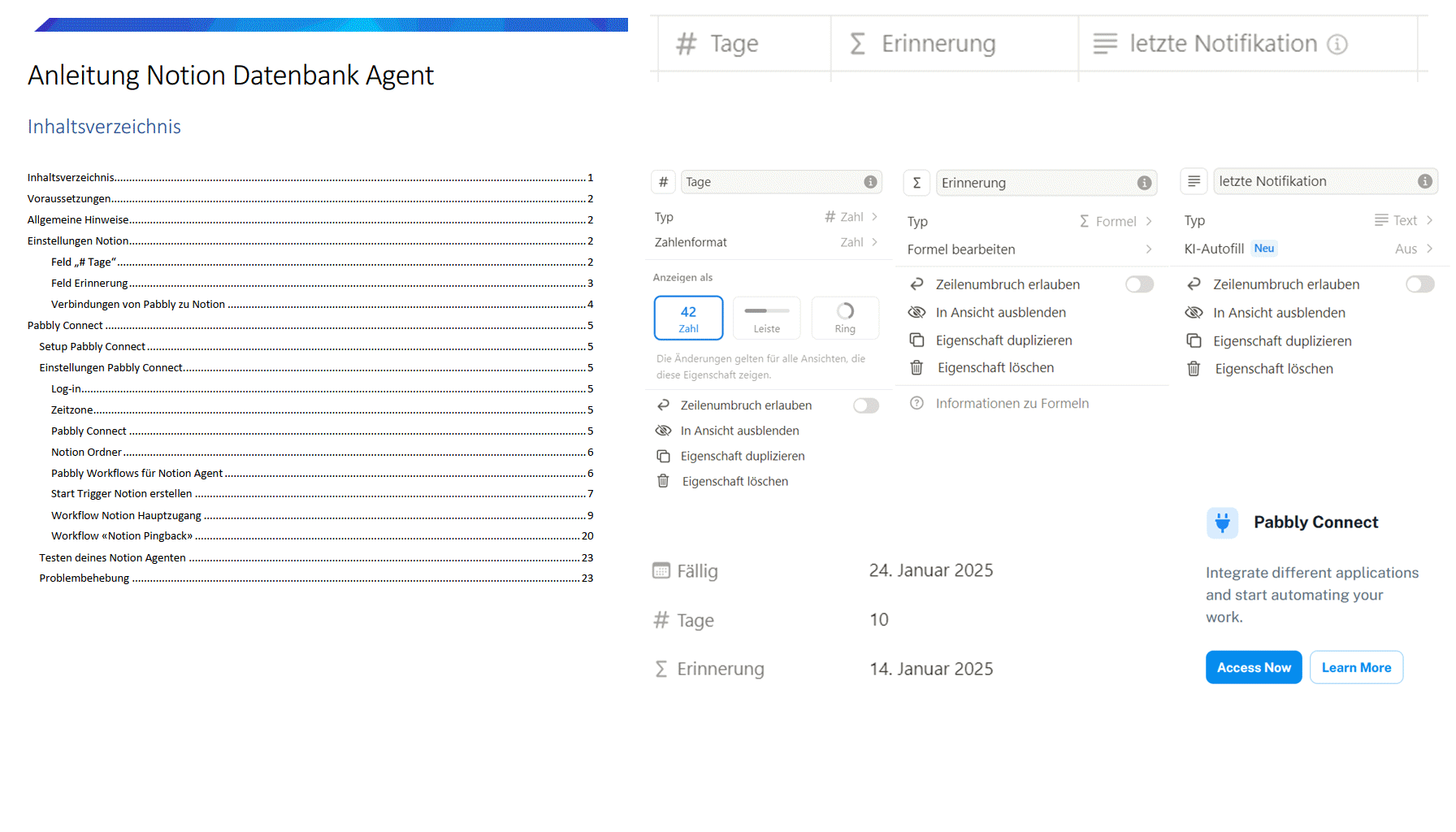
Task: Click the Erinnerung date 14. Januar 2025
Action: point(931,669)
